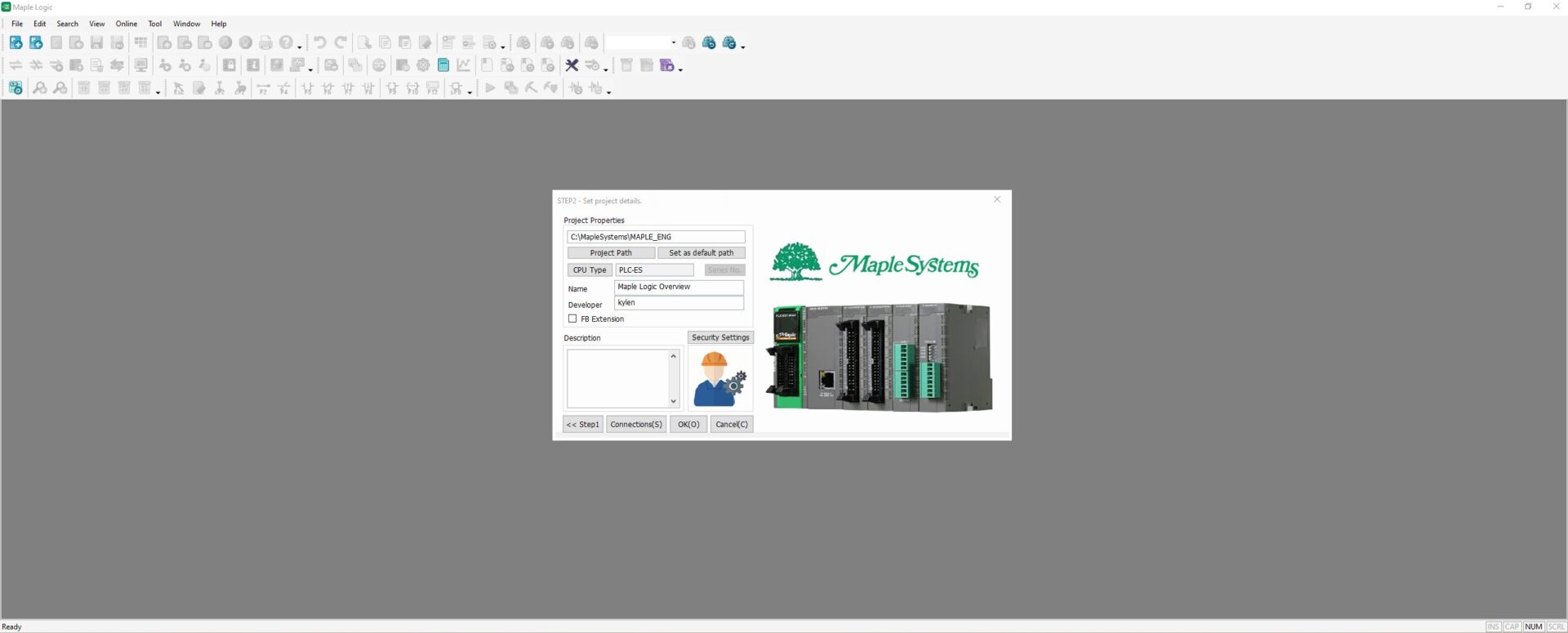This screenshot has width=1568, height=633.
Task: Open dropdown arrow after the list icons in top row
Action: 502,46
